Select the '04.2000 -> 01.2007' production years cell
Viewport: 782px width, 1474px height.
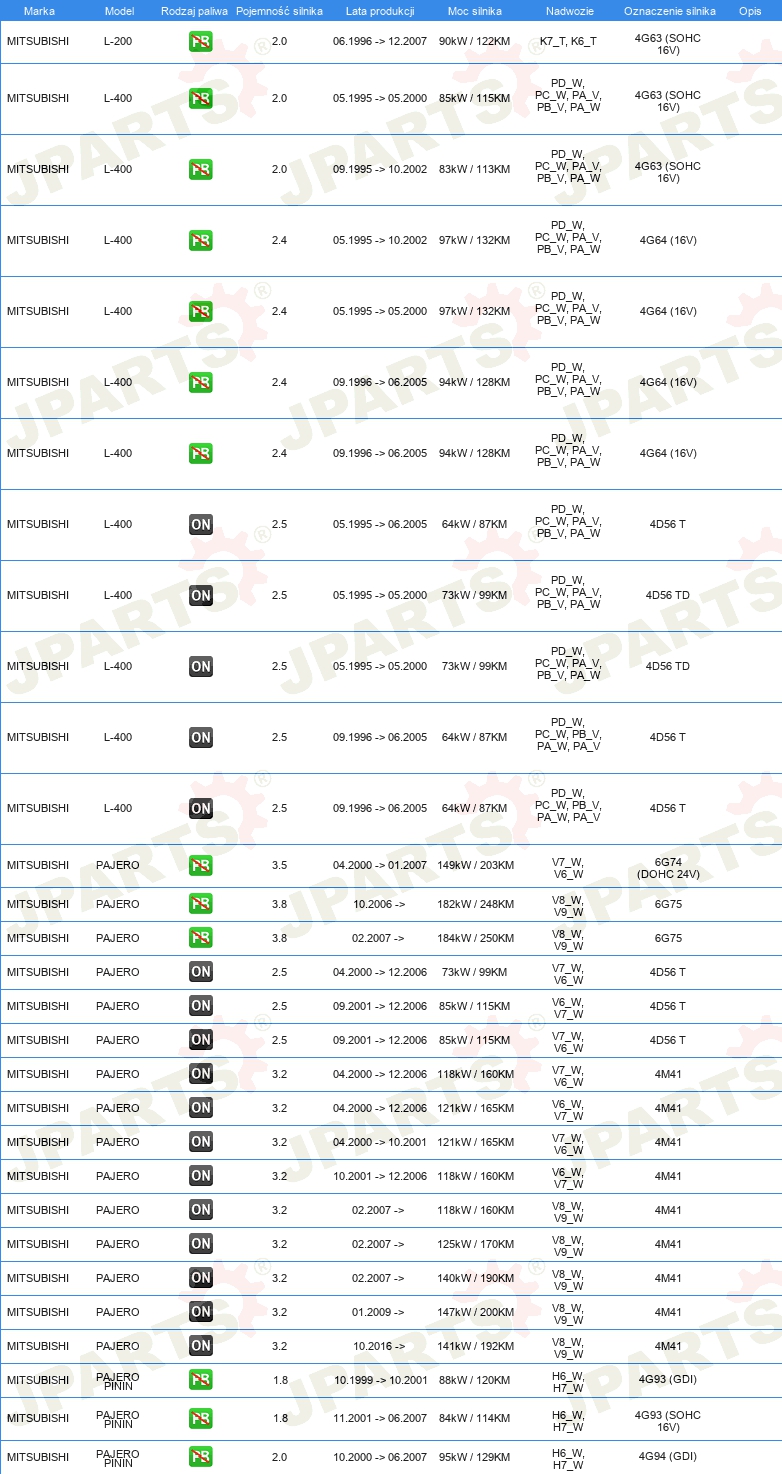[x=380, y=865]
